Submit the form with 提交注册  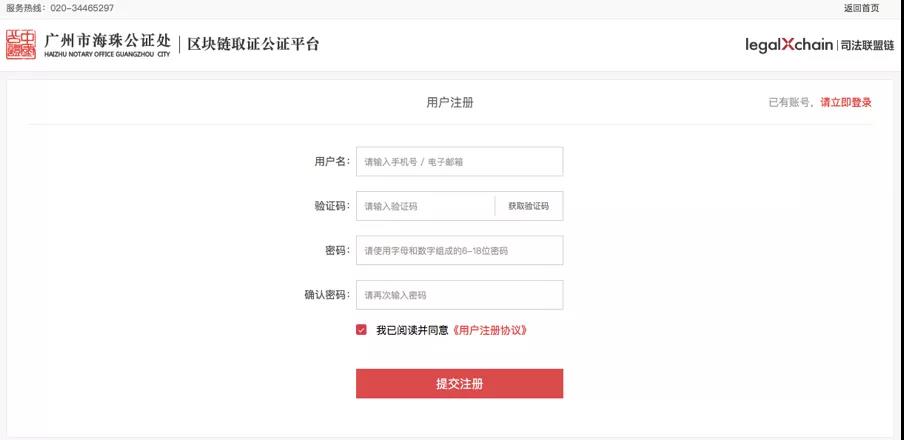(x=459, y=383)
